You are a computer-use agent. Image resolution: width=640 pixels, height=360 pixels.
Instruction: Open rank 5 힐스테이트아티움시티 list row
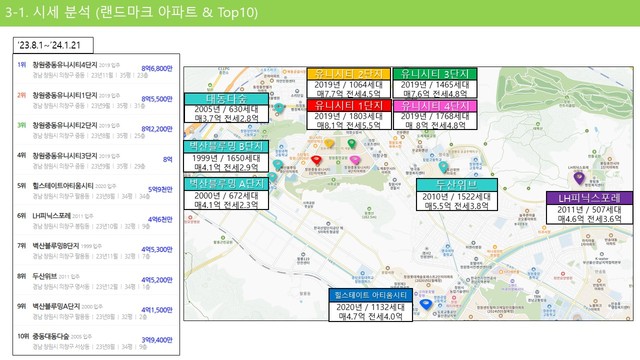(x=96, y=191)
